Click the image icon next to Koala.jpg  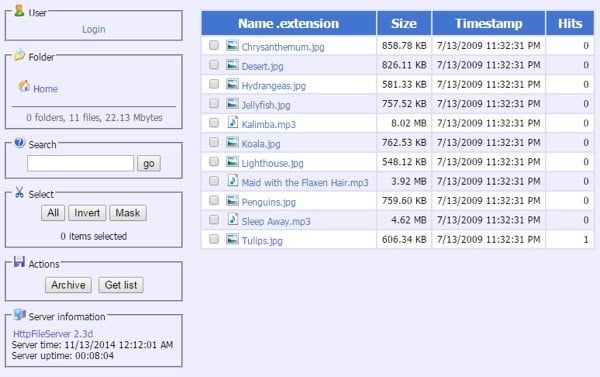[232, 142]
